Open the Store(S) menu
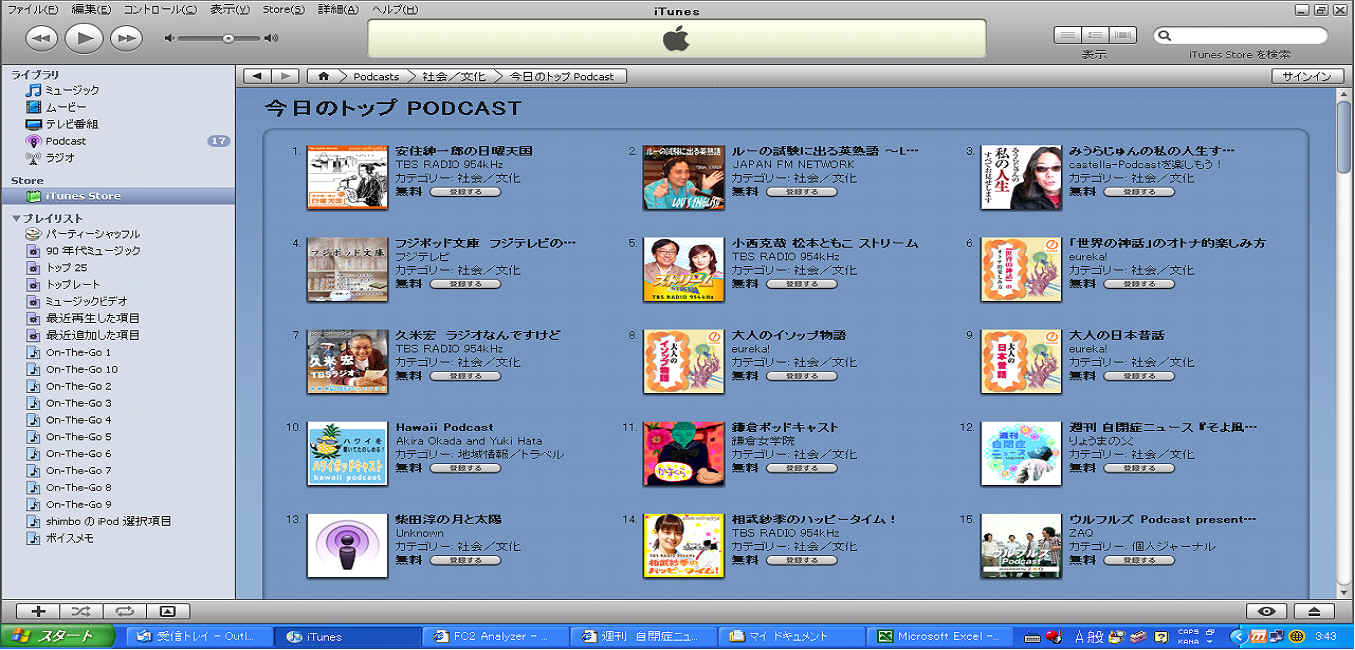 (283, 9)
